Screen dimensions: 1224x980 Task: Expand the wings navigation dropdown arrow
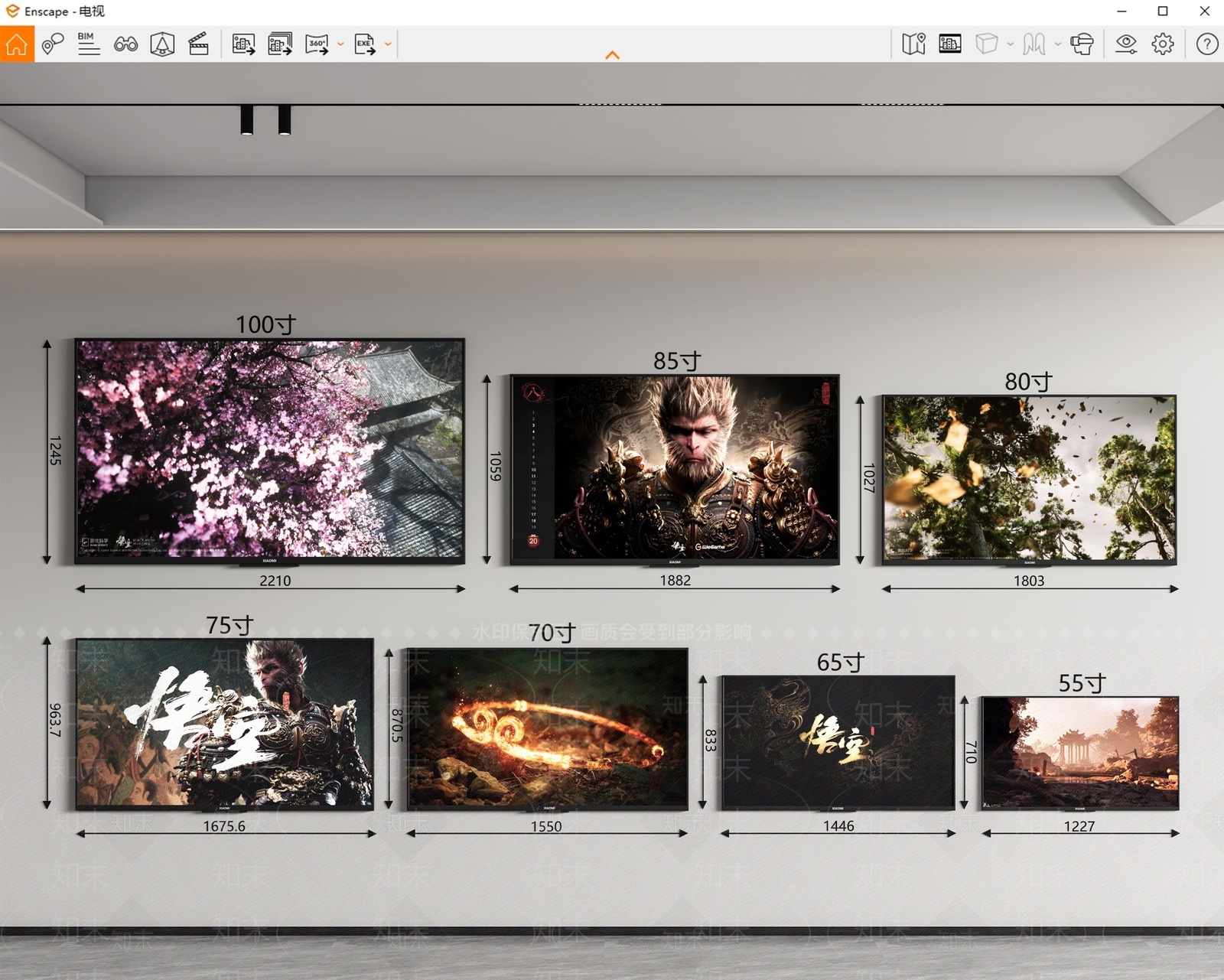point(1058,44)
